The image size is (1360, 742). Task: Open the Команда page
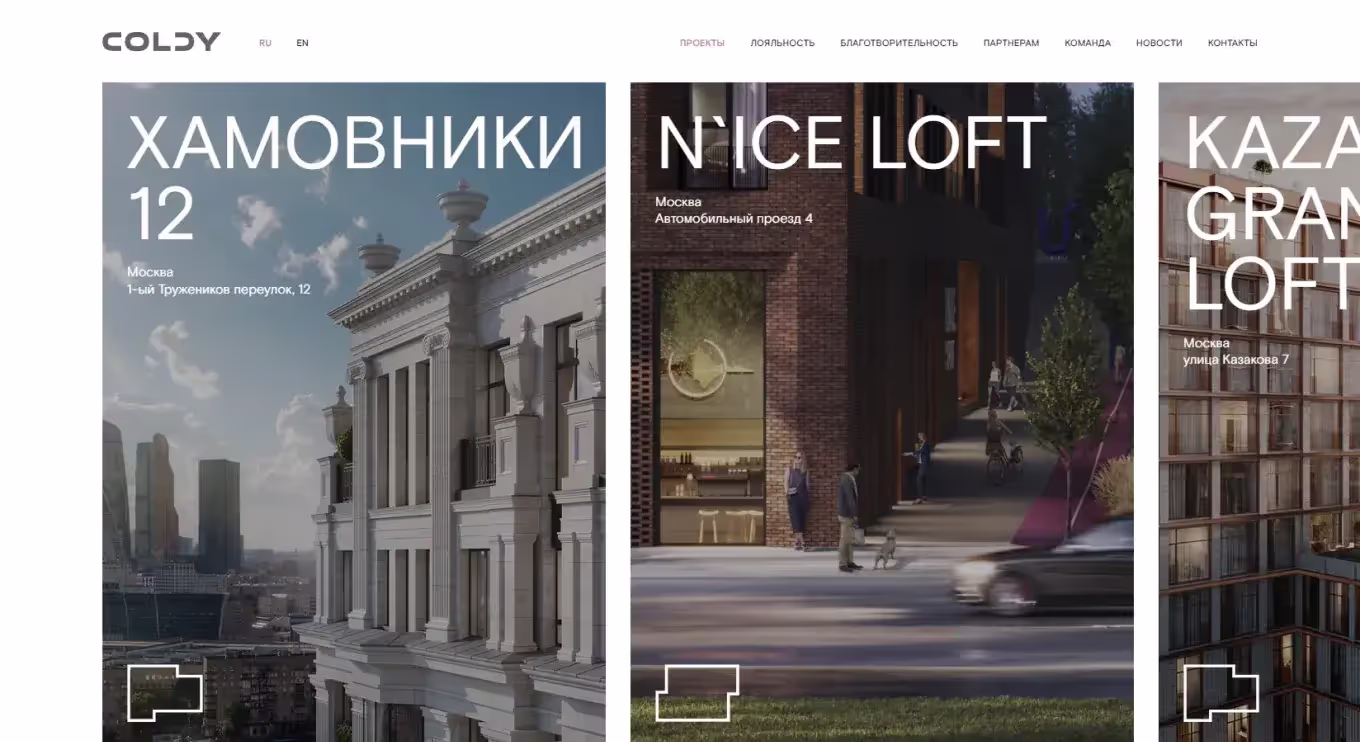click(1087, 43)
